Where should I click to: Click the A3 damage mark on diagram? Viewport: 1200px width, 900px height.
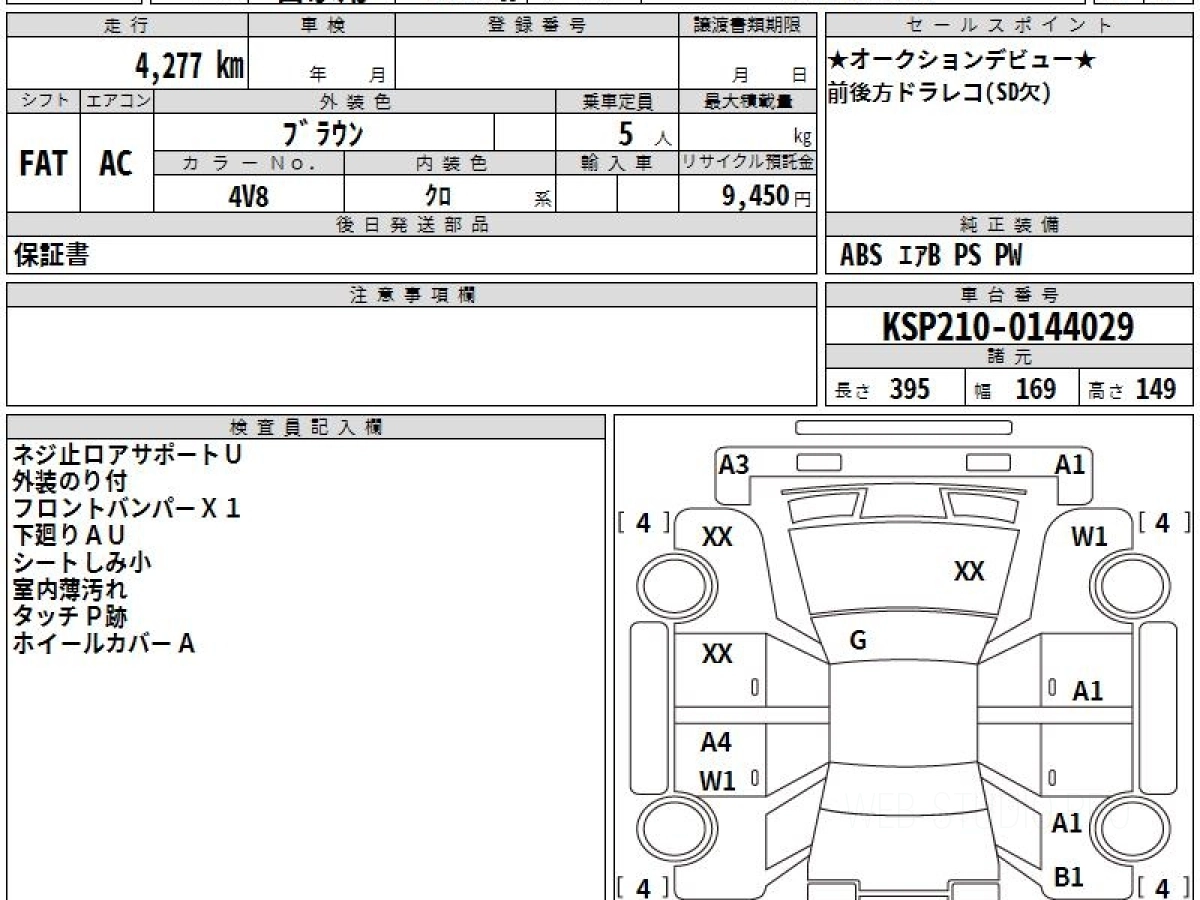coord(734,464)
